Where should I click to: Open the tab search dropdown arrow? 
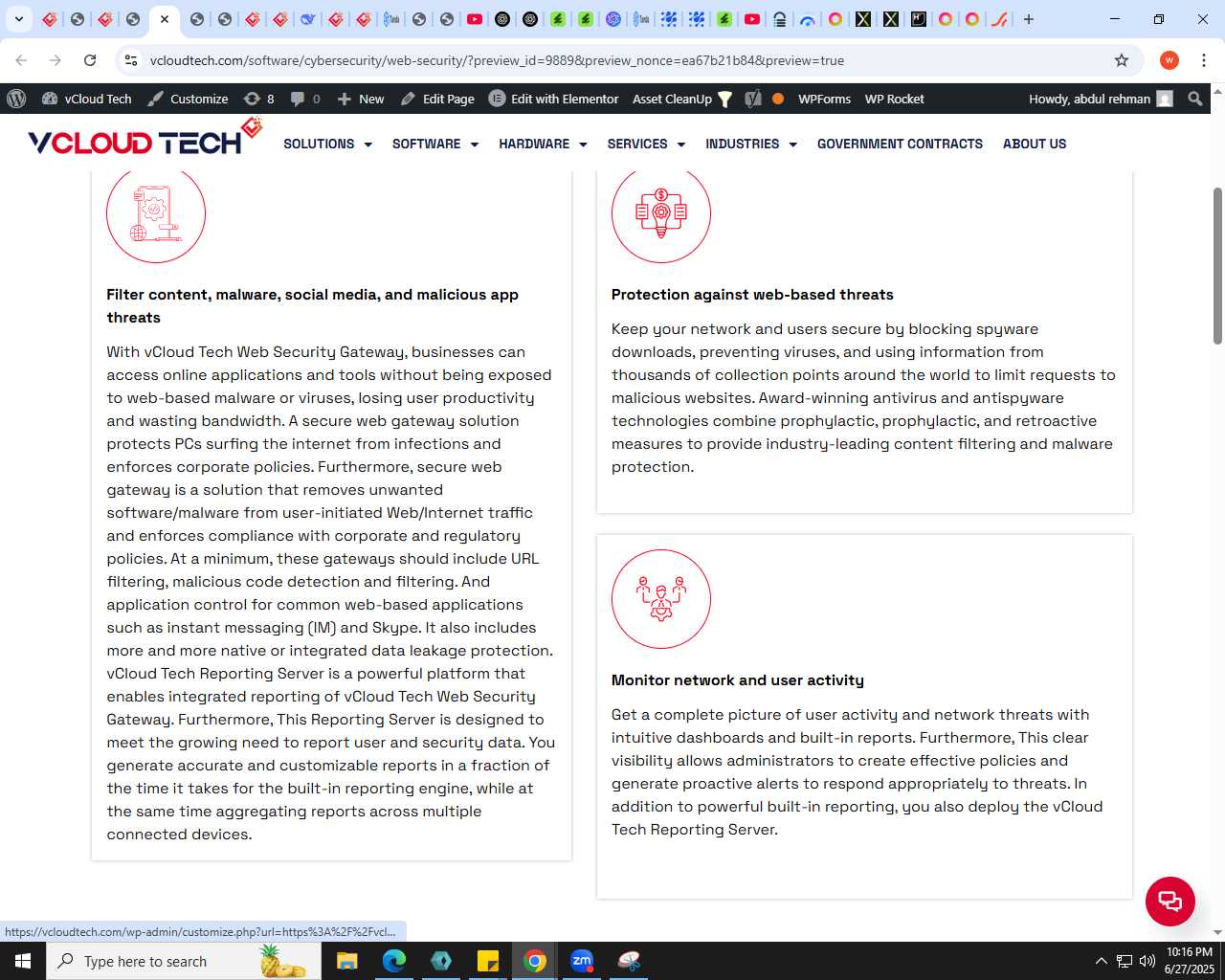point(18,19)
